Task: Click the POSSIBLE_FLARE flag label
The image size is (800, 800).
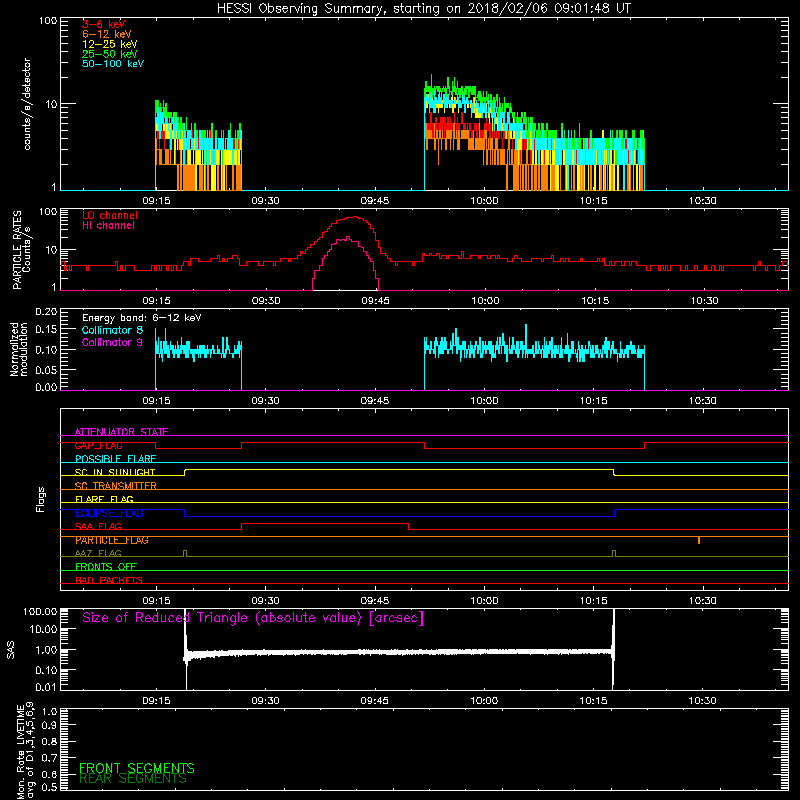Action: pyautogui.click(x=115, y=459)
